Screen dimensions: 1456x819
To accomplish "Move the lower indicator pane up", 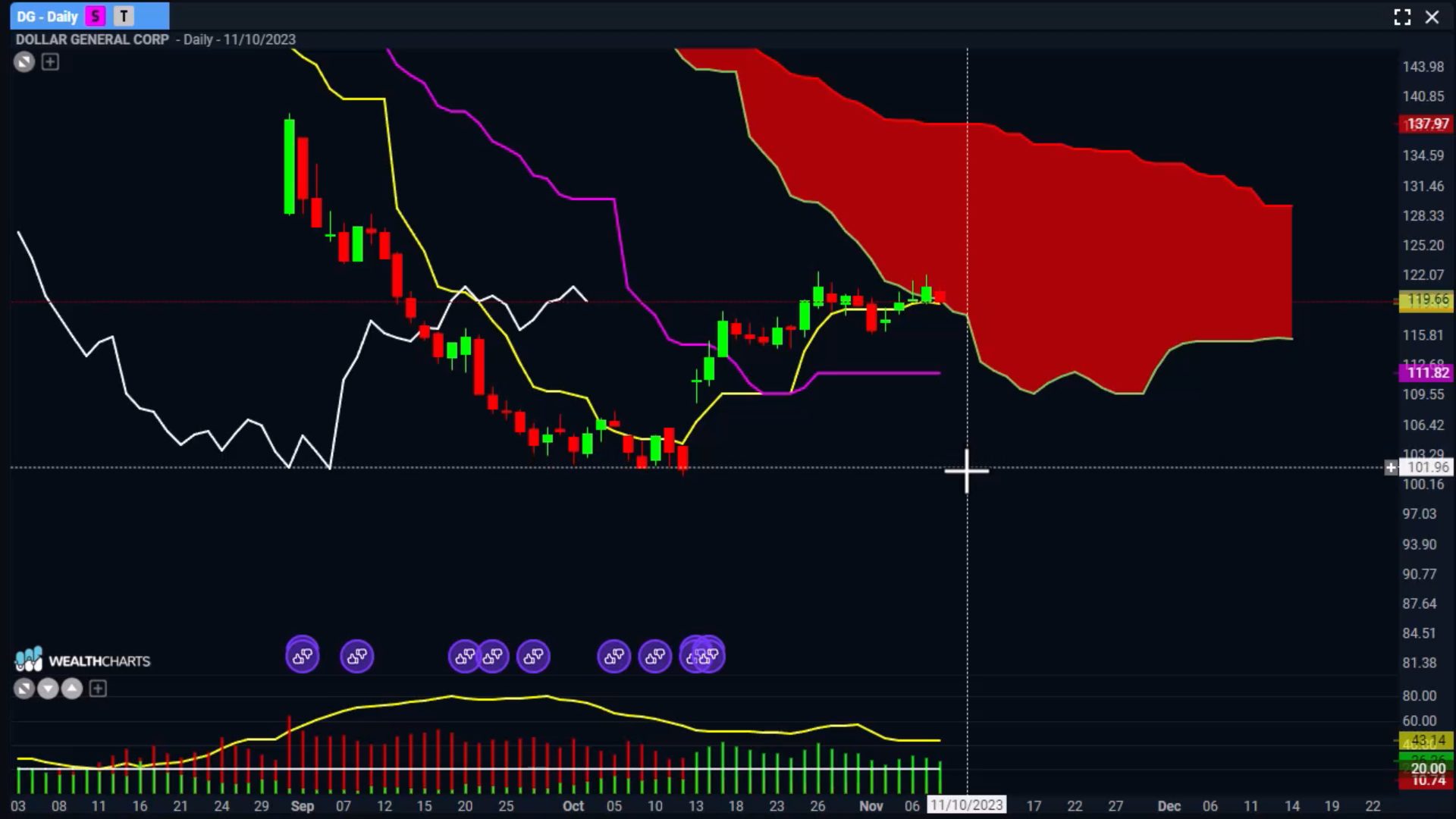I will pos(72,689).
